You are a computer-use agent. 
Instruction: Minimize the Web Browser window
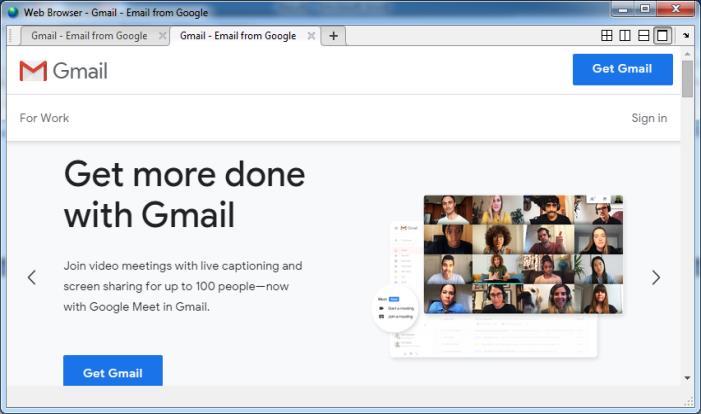622,9
